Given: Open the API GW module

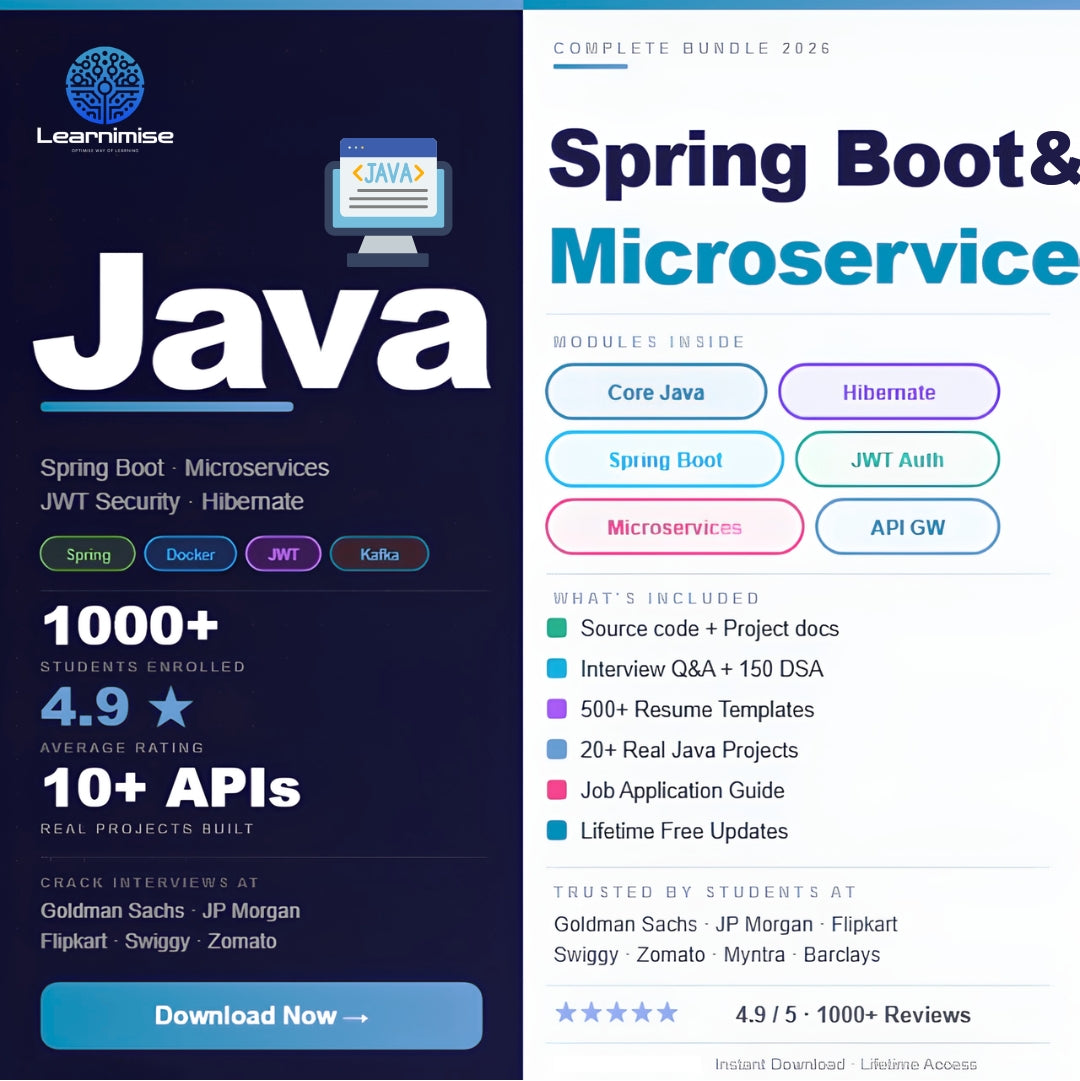Looking at the screenshot, I should click(908, 527).
